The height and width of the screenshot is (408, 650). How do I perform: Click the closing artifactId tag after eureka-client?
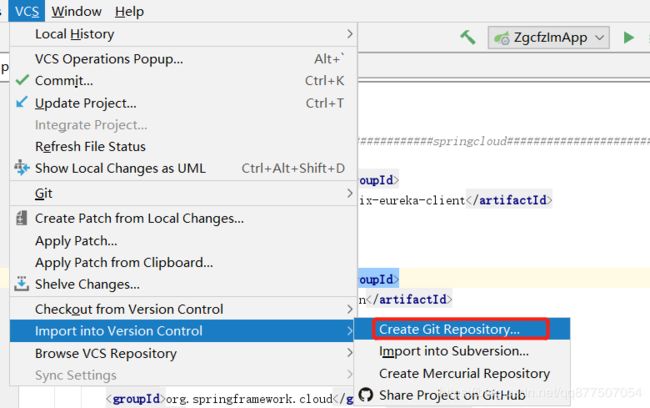(x=509, y=200)
